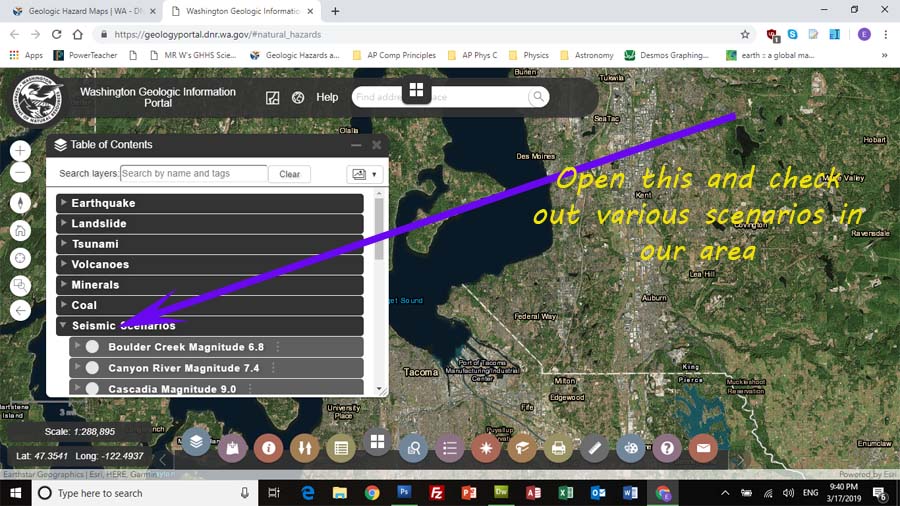Open the measurement ruler tool
The image size is (900, 506).
coord(594,448)
